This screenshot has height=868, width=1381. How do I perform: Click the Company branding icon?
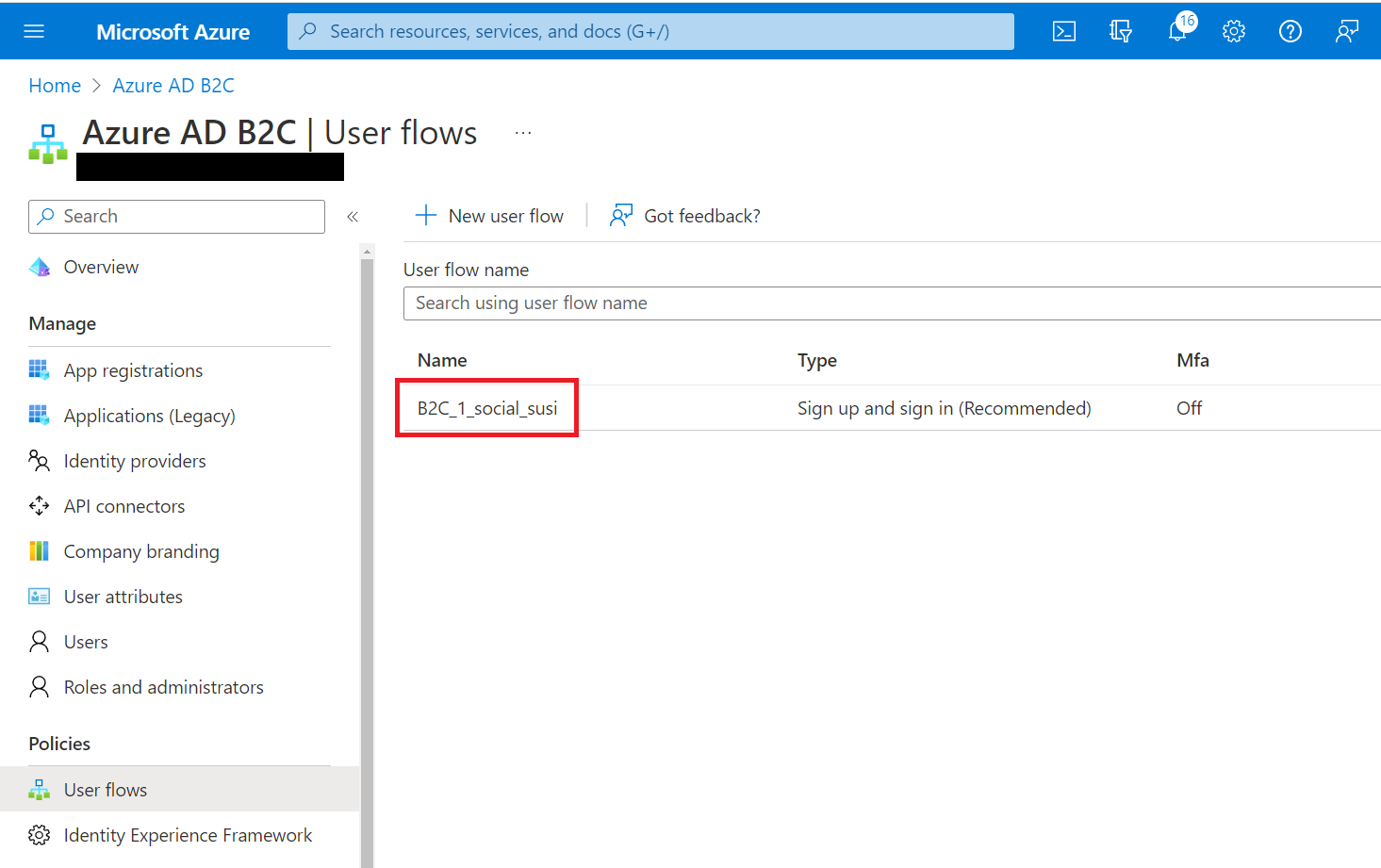pyautogui.click(x=40, y=551)
